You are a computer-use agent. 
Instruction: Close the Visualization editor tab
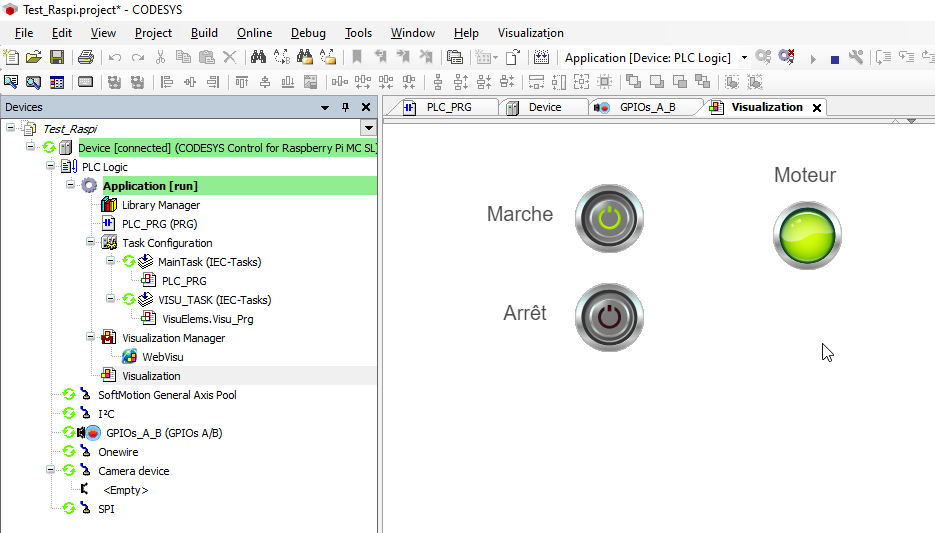point(817,108)
